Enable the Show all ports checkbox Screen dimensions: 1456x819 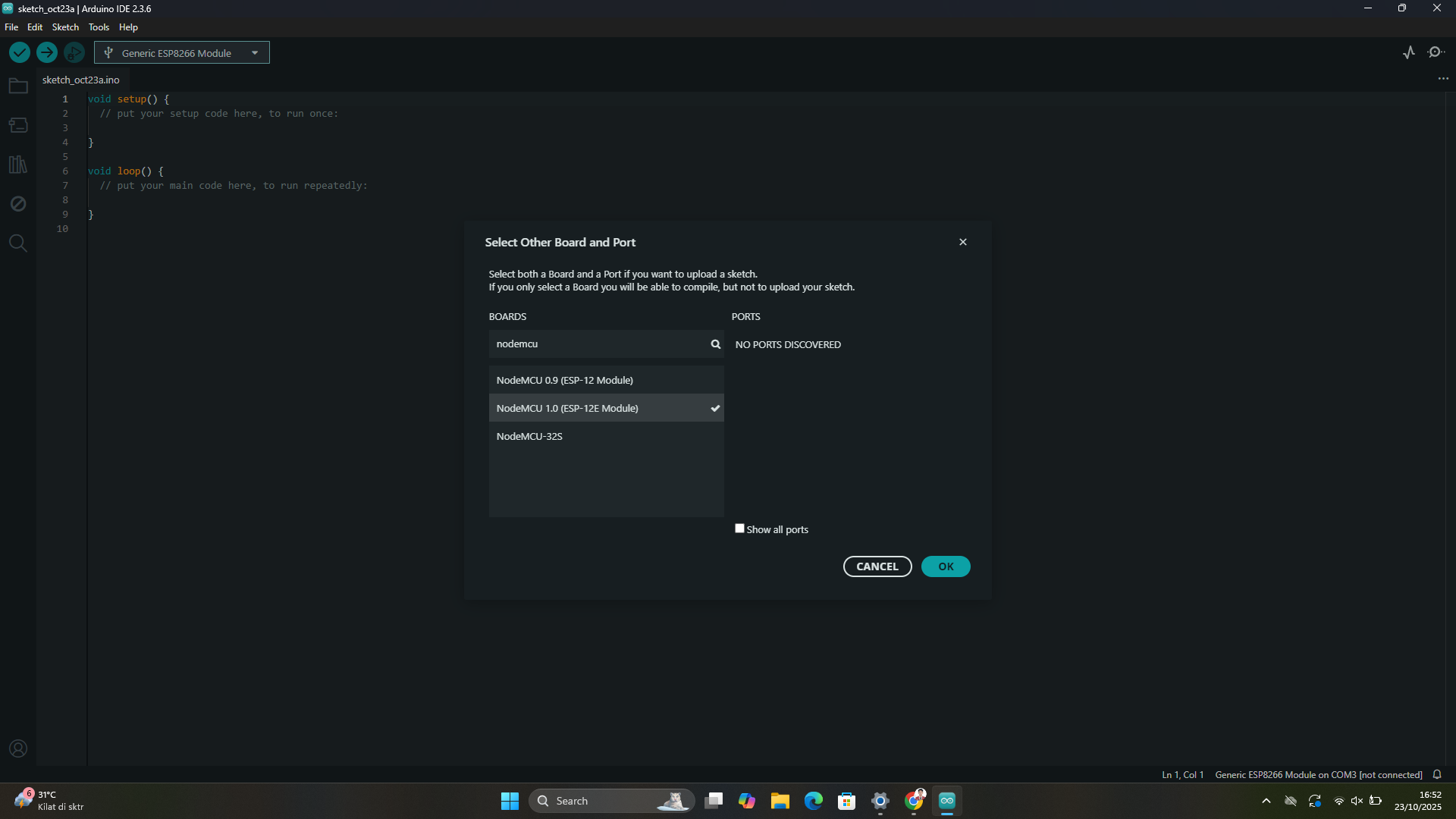739,529
